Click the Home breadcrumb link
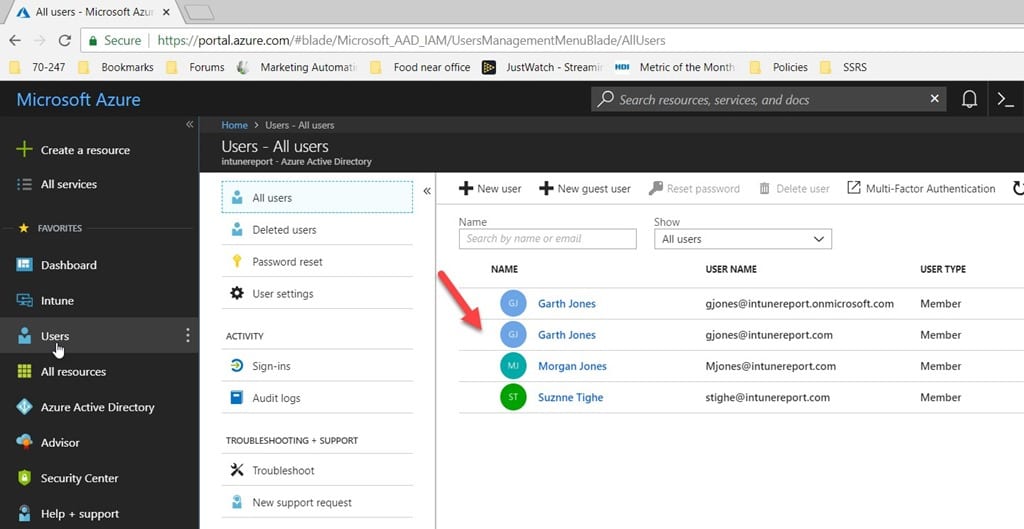Screen dimensions: 1024x529 pyautogui.click(x=234, y=125)
